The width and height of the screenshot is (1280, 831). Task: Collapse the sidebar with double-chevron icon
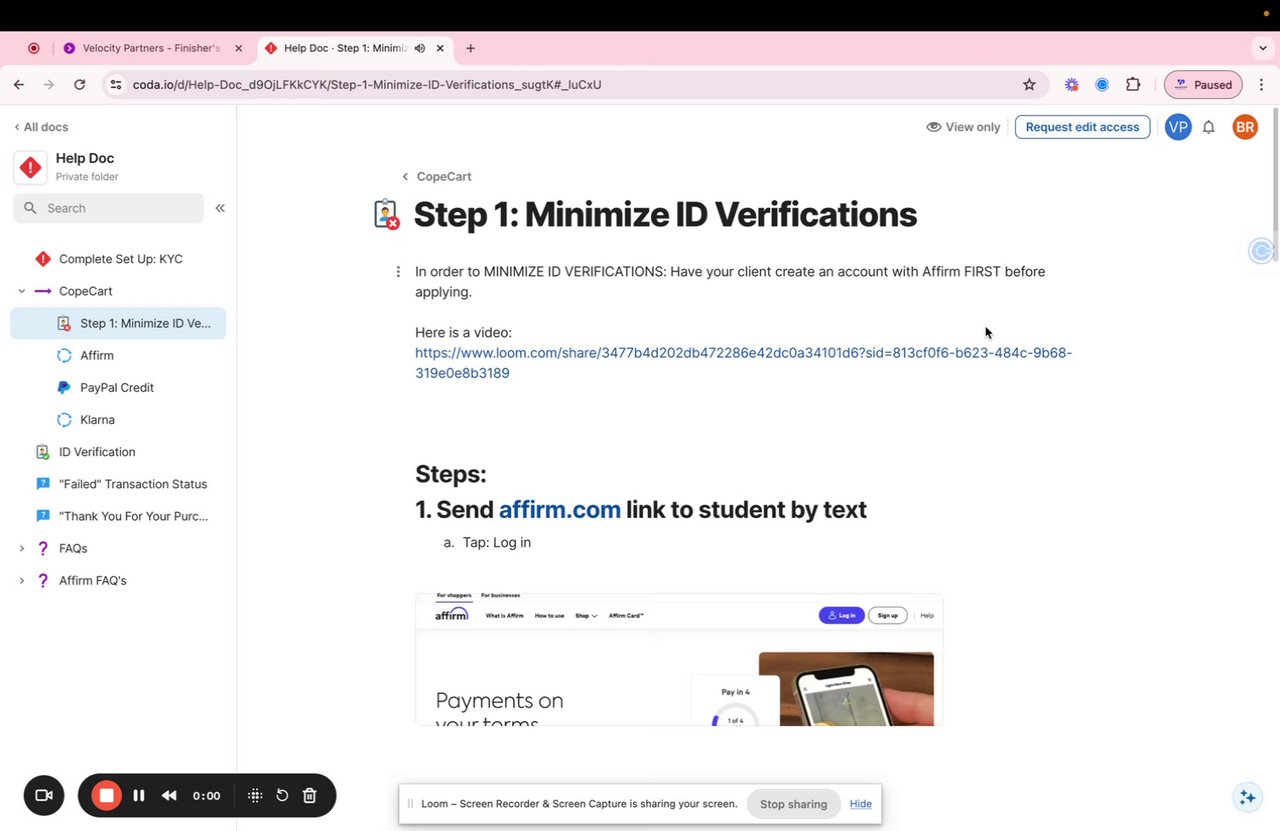[220, 208]
